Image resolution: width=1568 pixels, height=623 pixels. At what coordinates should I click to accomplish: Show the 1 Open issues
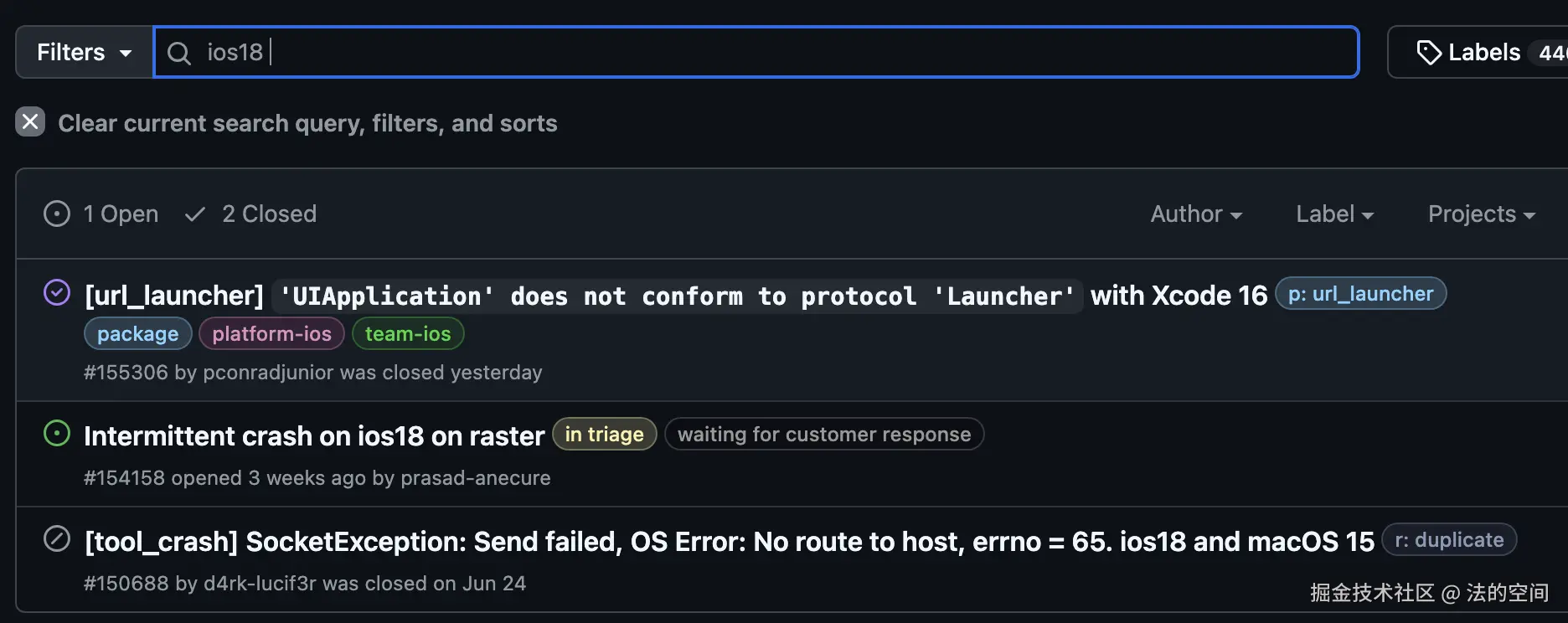[x=121, y=214]
